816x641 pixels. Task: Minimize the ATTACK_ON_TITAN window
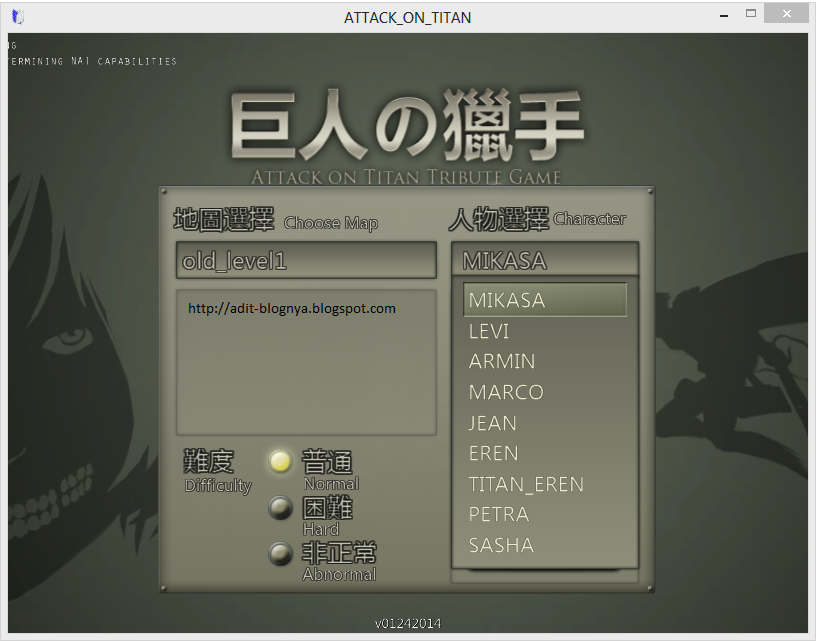coord(723,15)
